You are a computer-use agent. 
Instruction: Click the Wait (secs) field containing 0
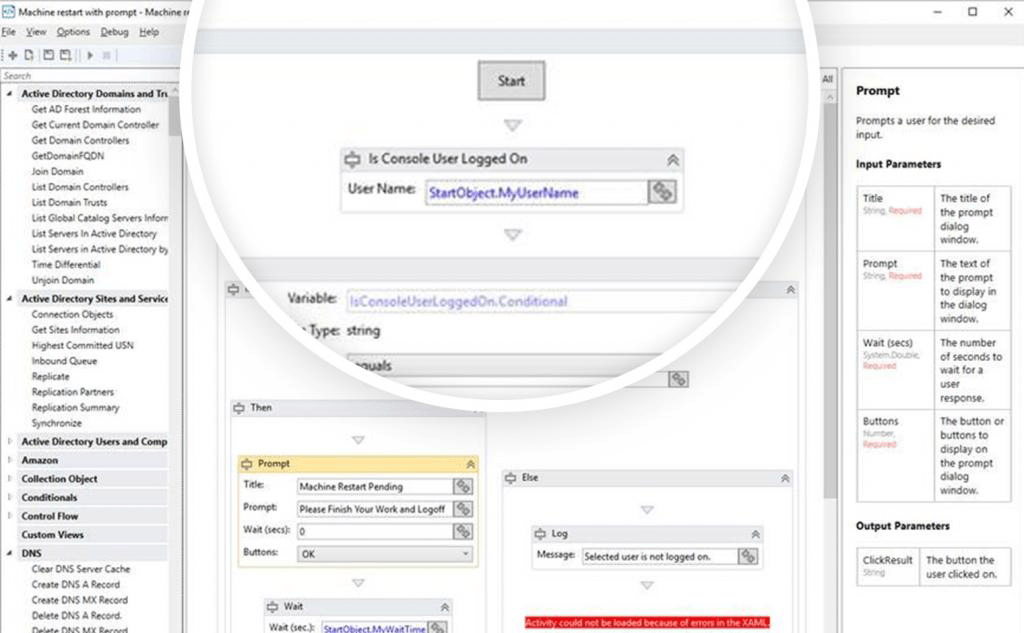[x=375, y=531]
